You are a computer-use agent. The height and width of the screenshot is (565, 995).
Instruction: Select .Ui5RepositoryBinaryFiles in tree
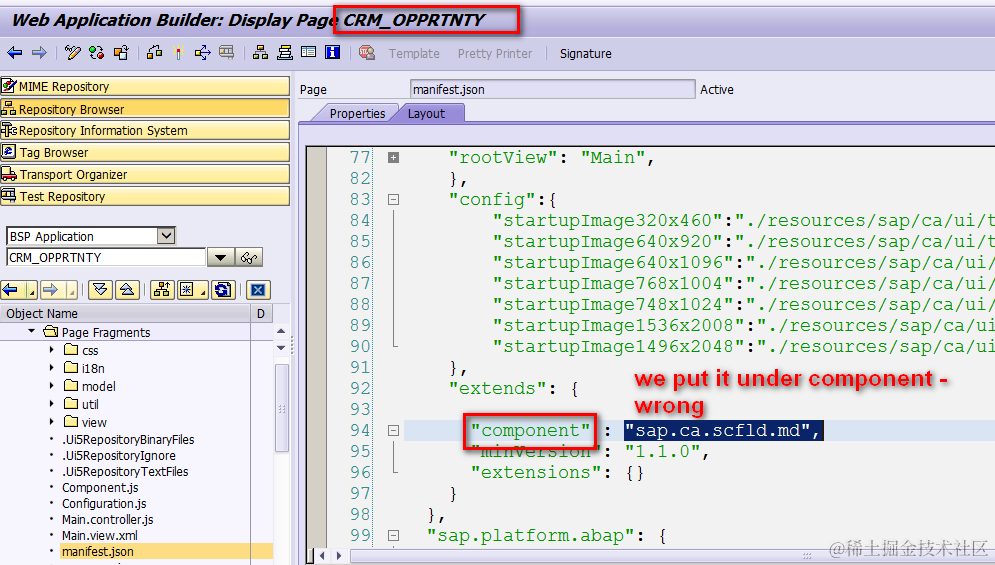(x=128, y=439)
